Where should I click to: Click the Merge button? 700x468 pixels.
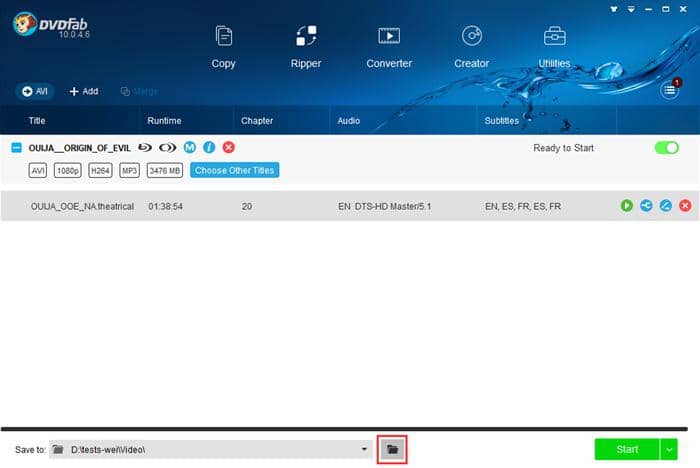tap(139, 91)
